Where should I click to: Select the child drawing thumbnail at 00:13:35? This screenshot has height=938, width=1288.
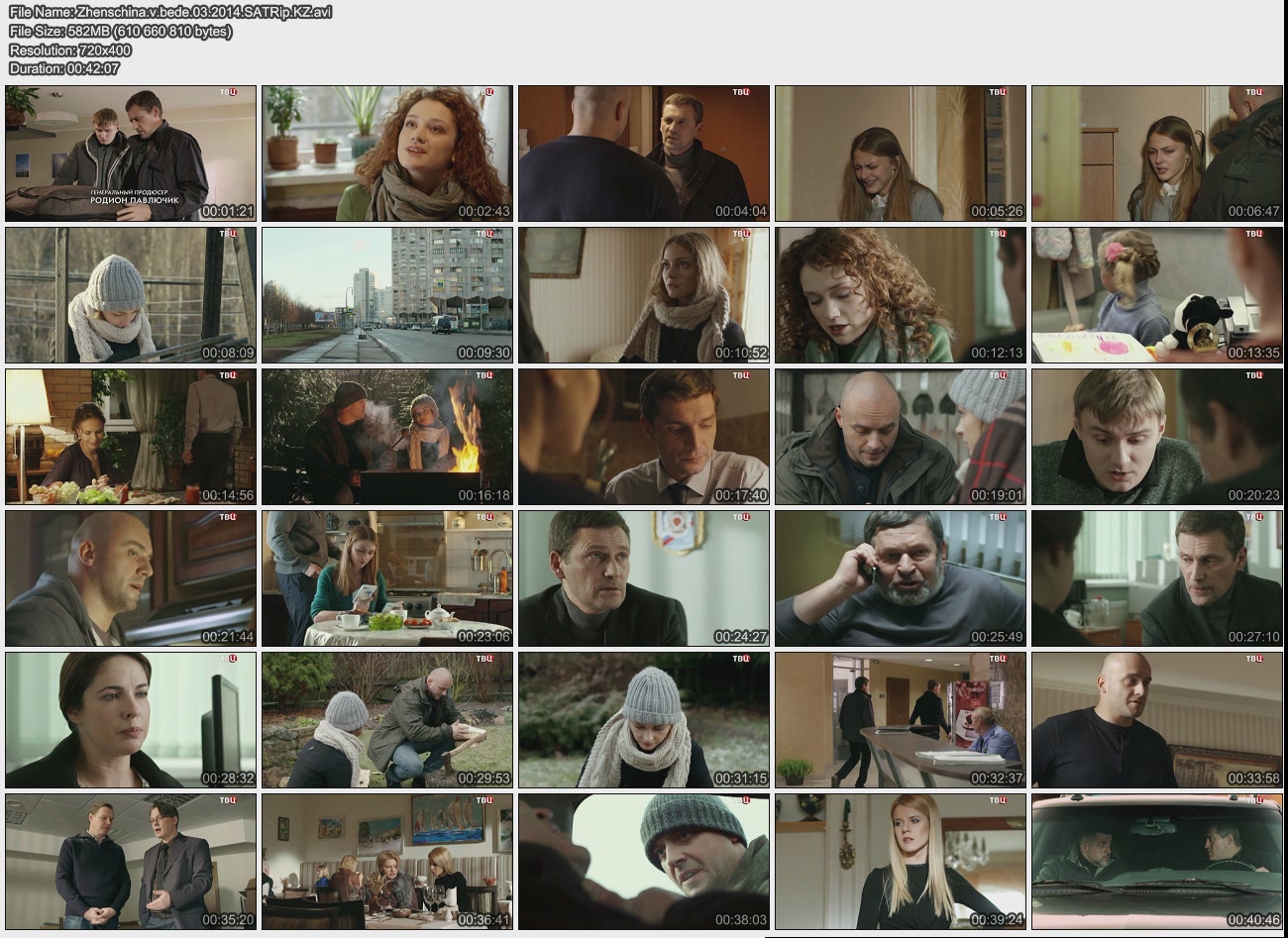pos(1157,295)
